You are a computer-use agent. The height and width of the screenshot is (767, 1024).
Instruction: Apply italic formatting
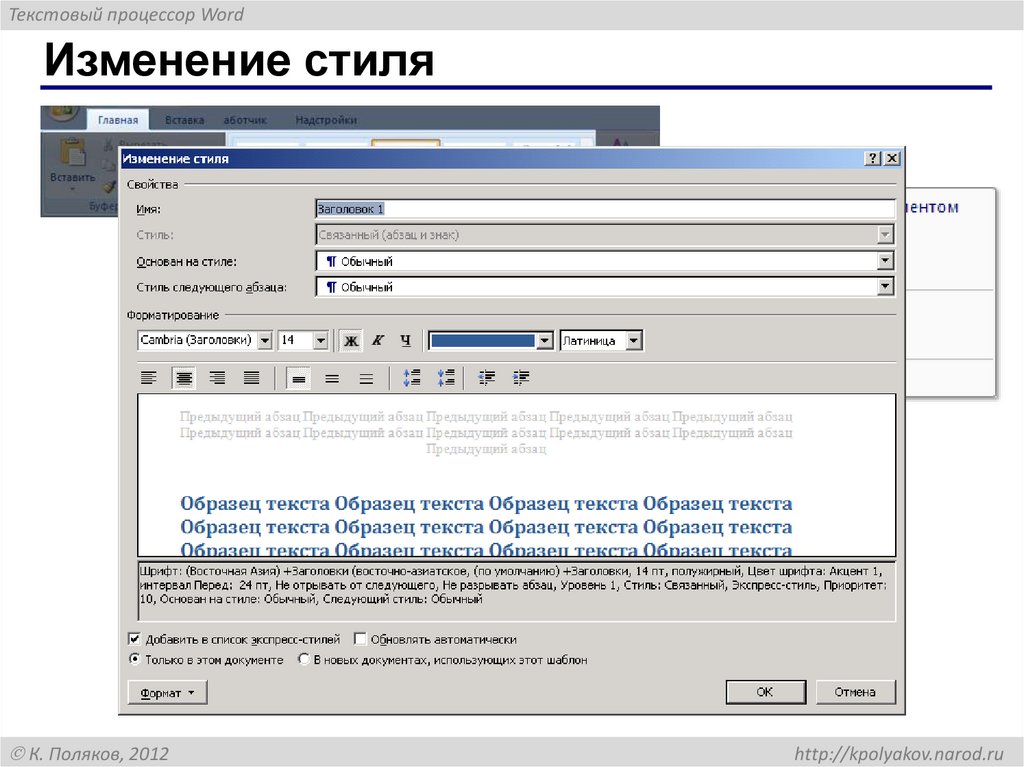point(378,340)
